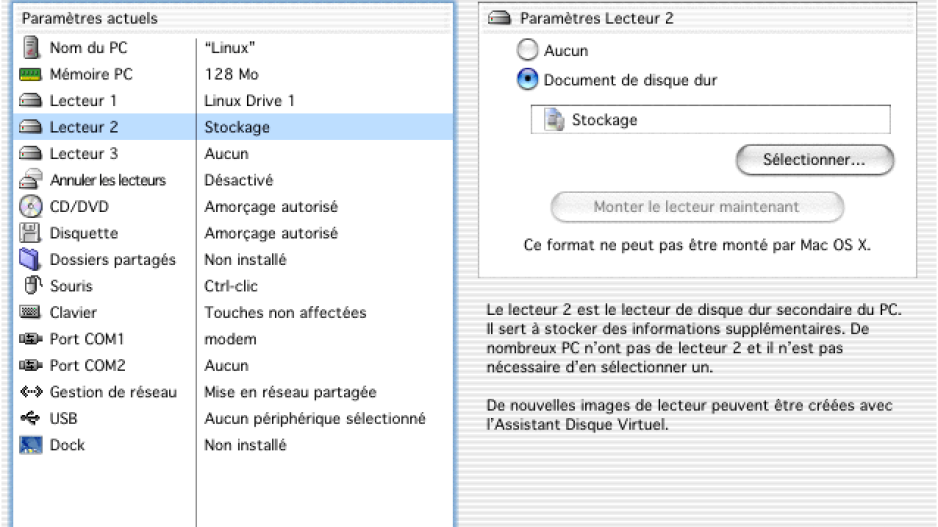Select the Clavier keyboard icon
This screenshot has height=527, width=938.
click(30, 312)
